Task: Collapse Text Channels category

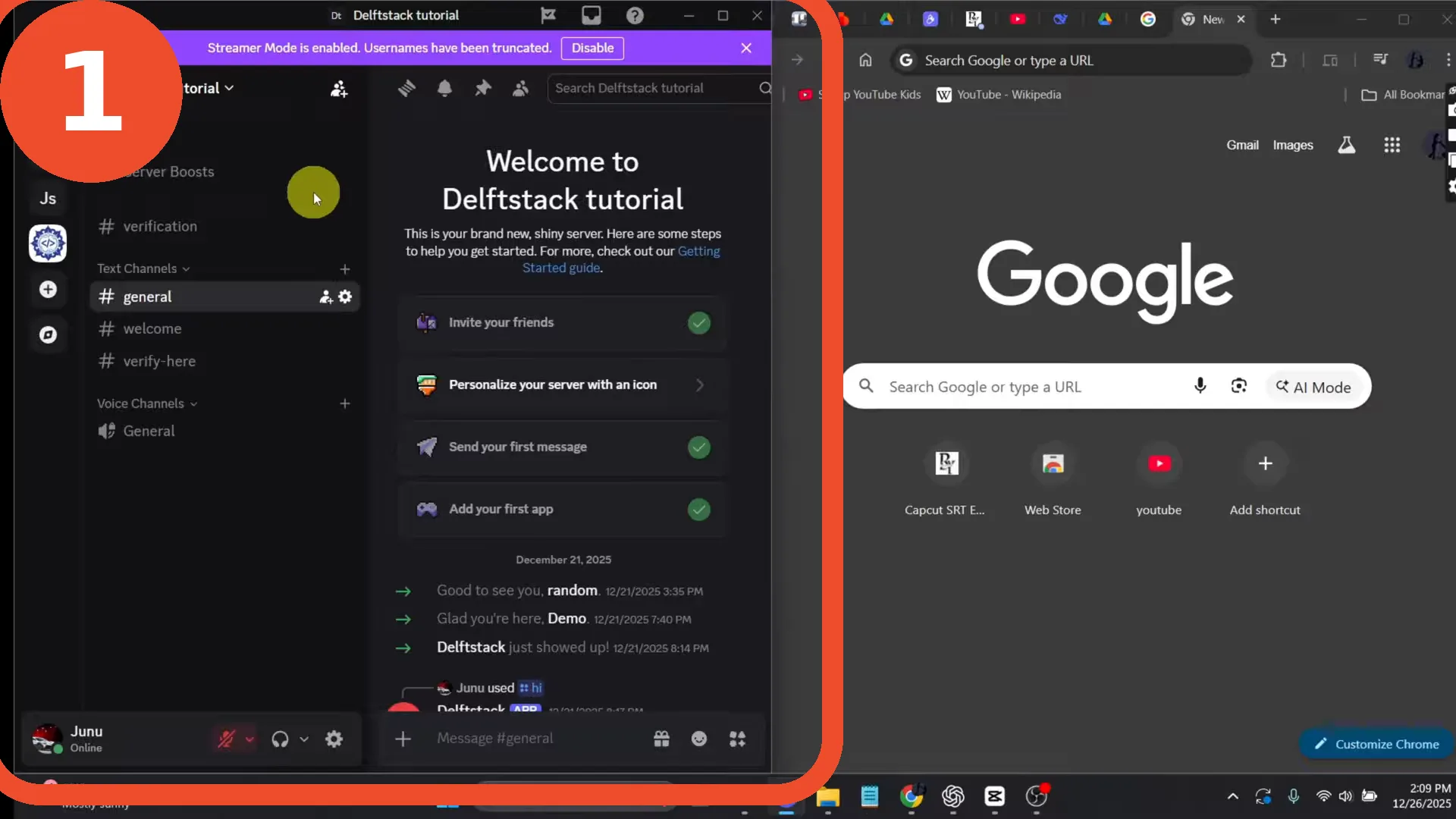Action: [x=143, y=268]
